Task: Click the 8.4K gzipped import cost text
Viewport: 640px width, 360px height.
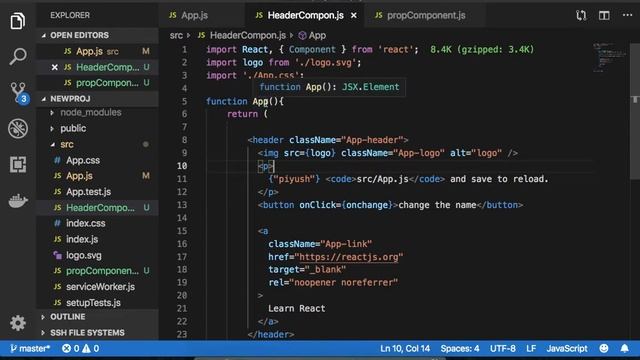Action: pos(482,49)
